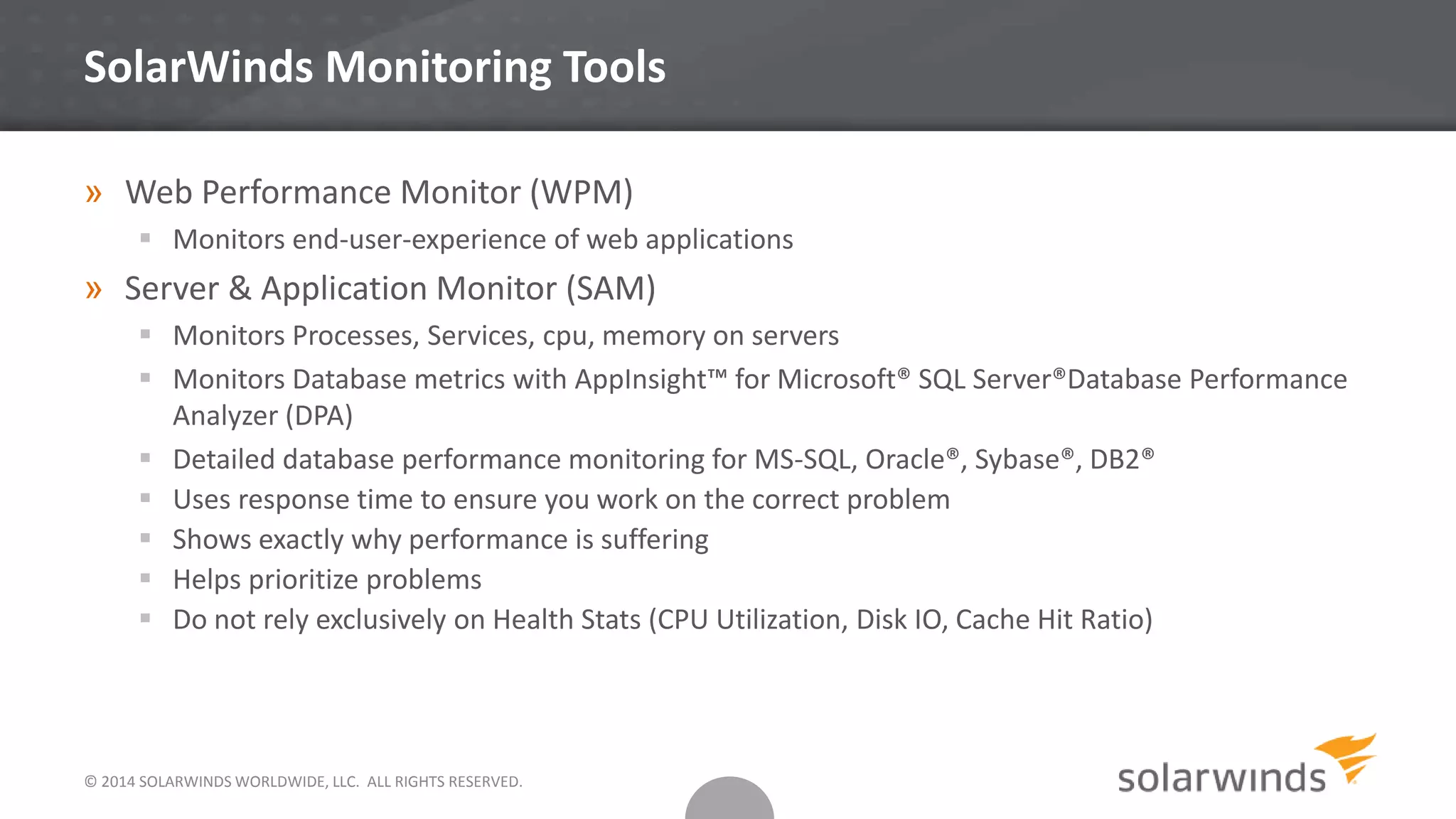Click 'Detailed database performance monitoring for MS-SQL' bullet

click(x=663, y=459)
